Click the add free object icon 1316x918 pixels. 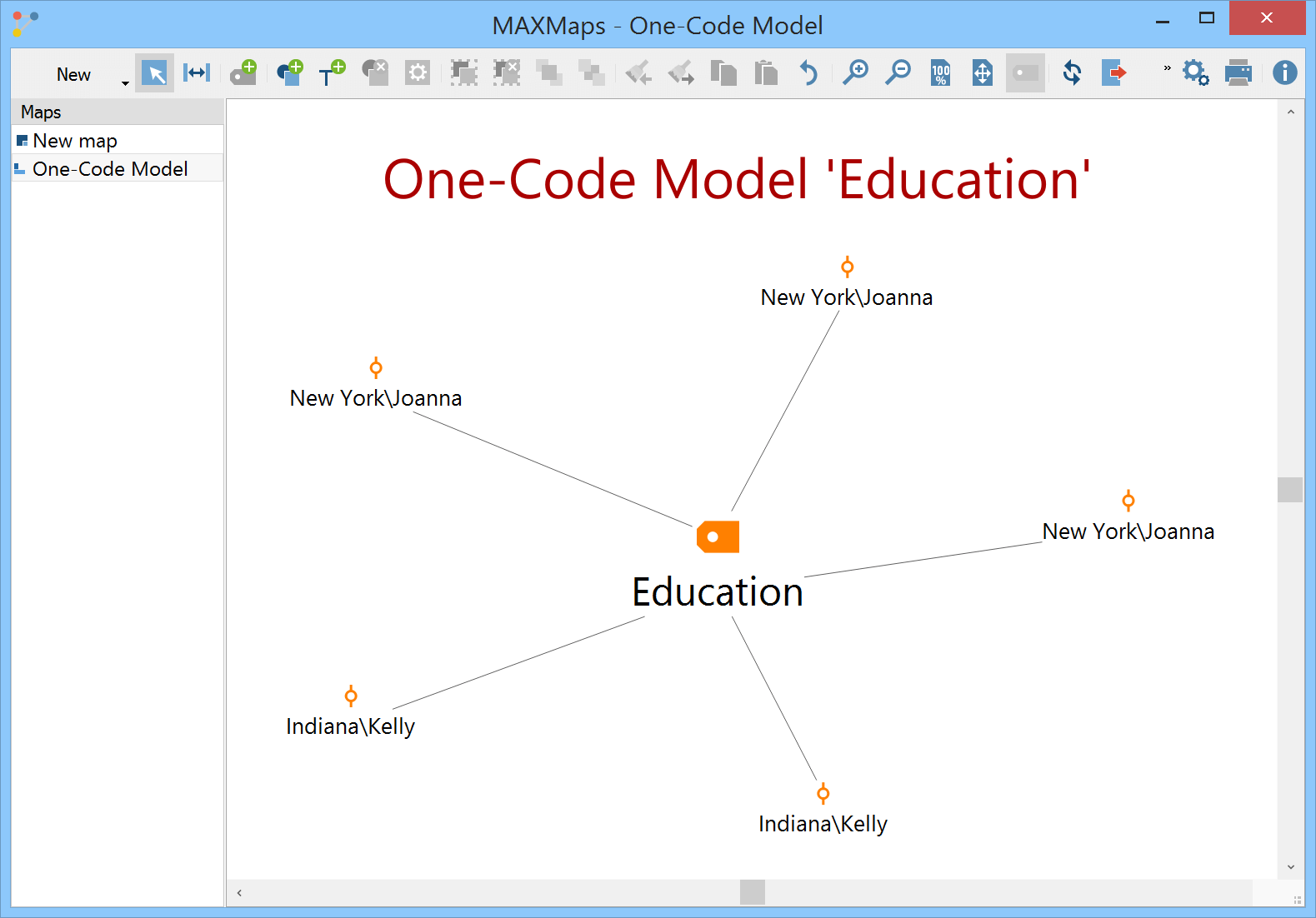[290, 73]
